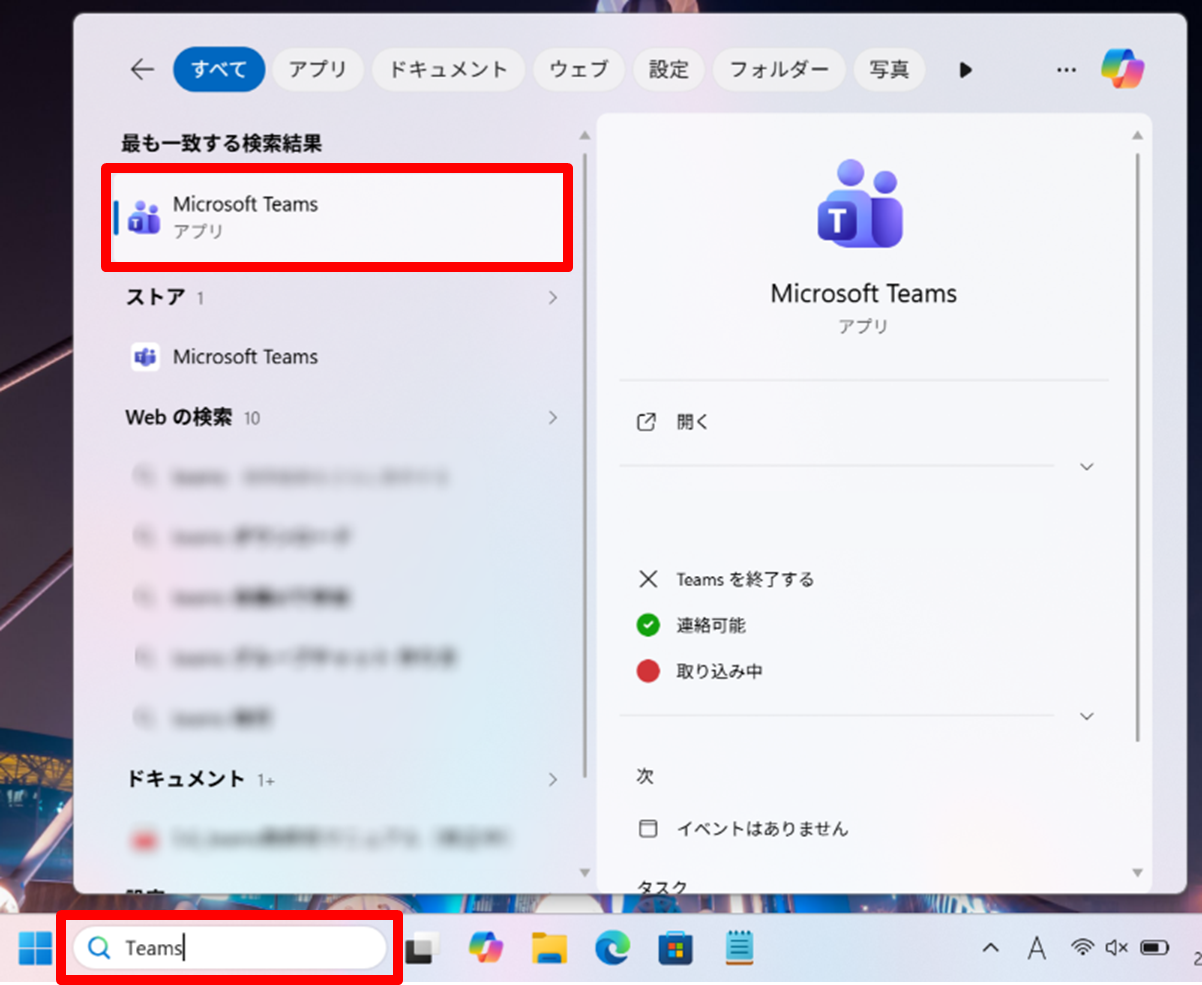Image resolution: width=1202 pixels, height=985 pixels.
Task: Click 開く to open Microsoft Teams
Action: [x=692, y=422]
